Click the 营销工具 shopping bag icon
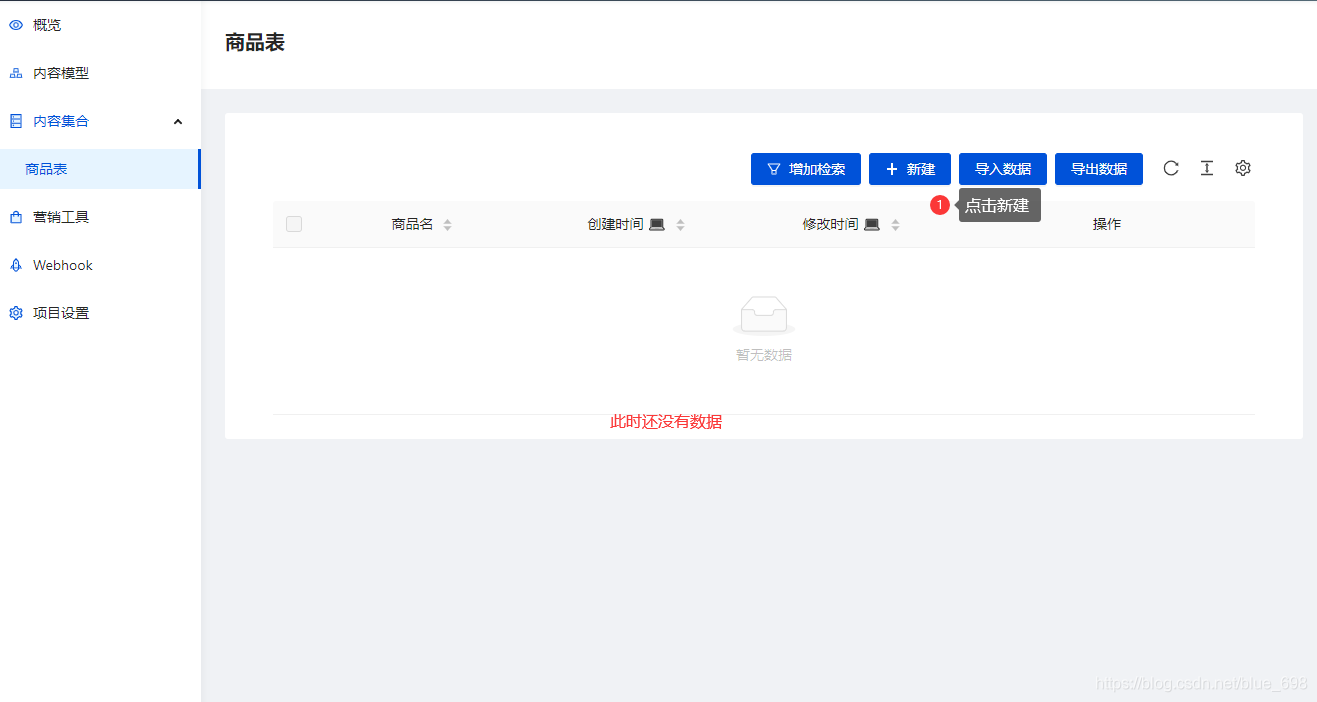The image size is (1317, 702). 16,217
